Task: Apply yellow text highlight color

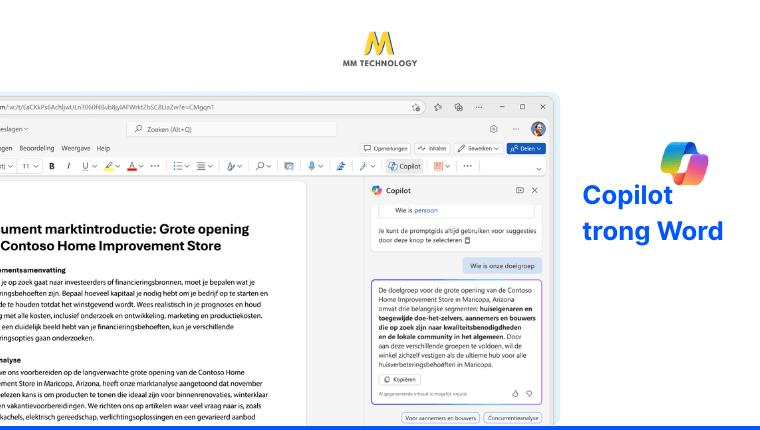Action: [109, 166]
